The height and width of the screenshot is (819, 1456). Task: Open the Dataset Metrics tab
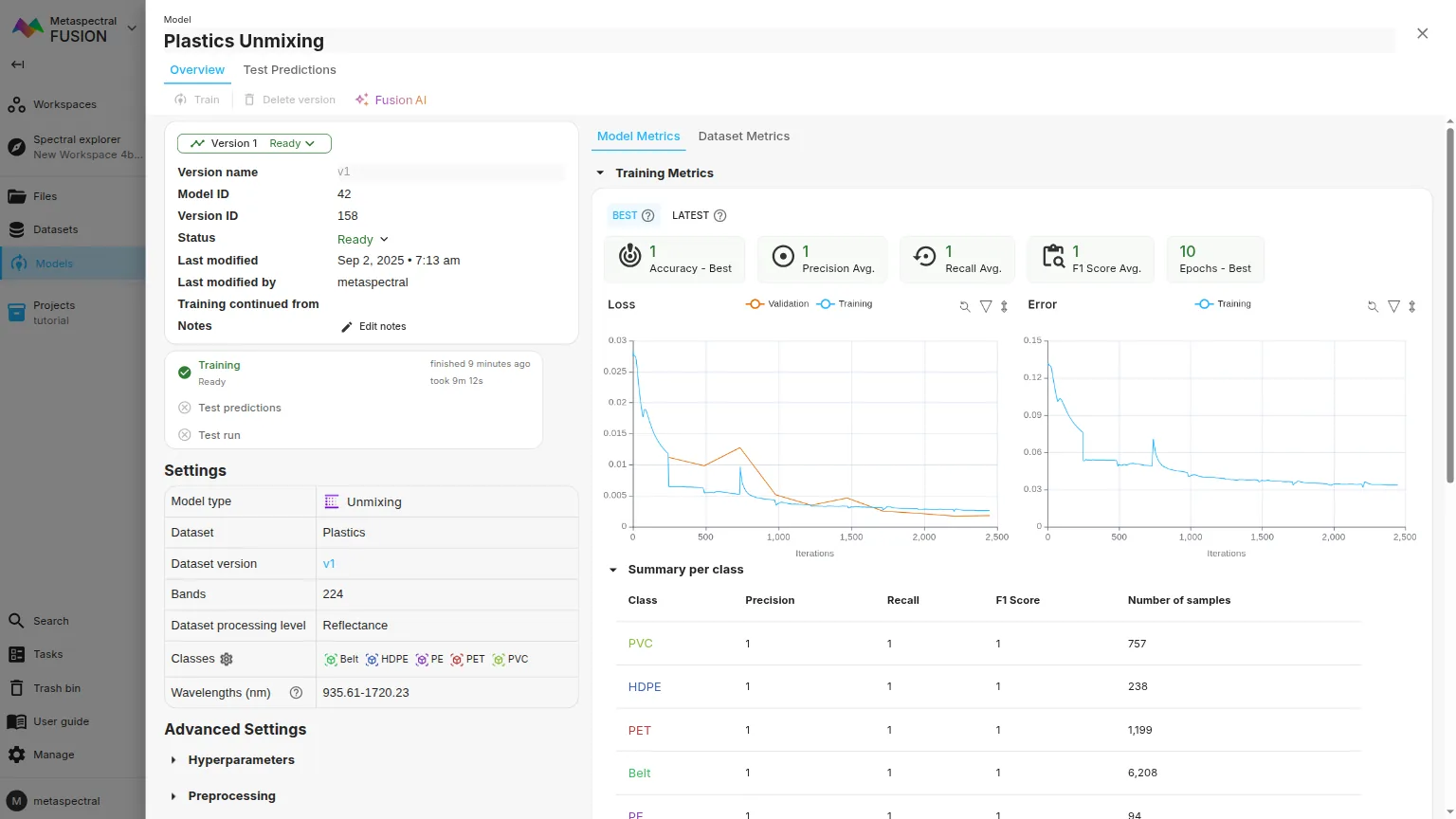pos(743,136)
